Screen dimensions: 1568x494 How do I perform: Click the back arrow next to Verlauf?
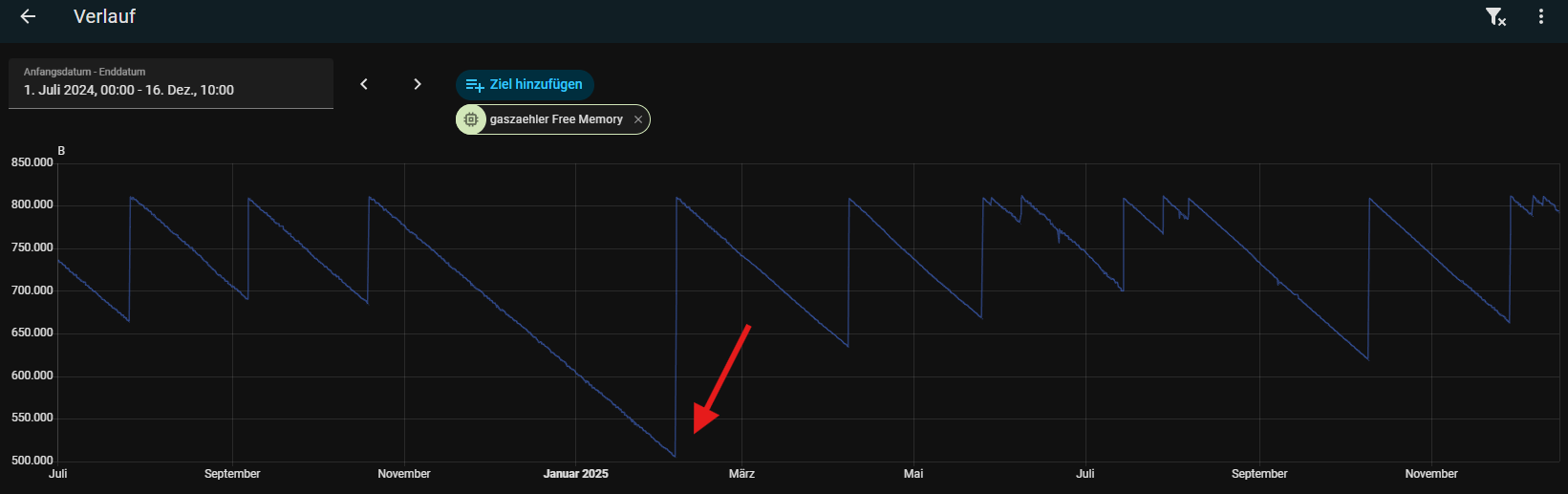[x=28, y=16]
